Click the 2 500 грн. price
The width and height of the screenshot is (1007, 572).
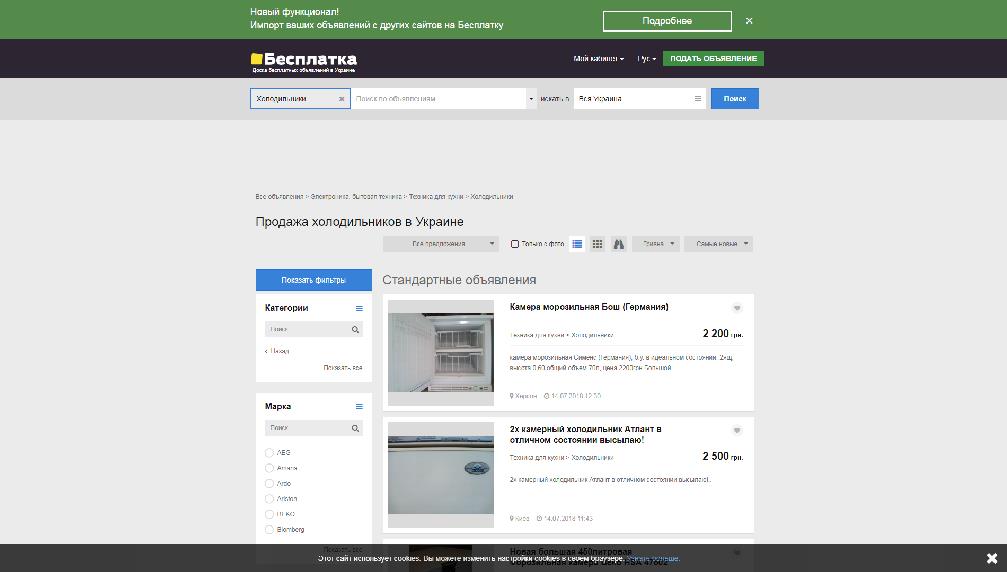tap(722, 456)
